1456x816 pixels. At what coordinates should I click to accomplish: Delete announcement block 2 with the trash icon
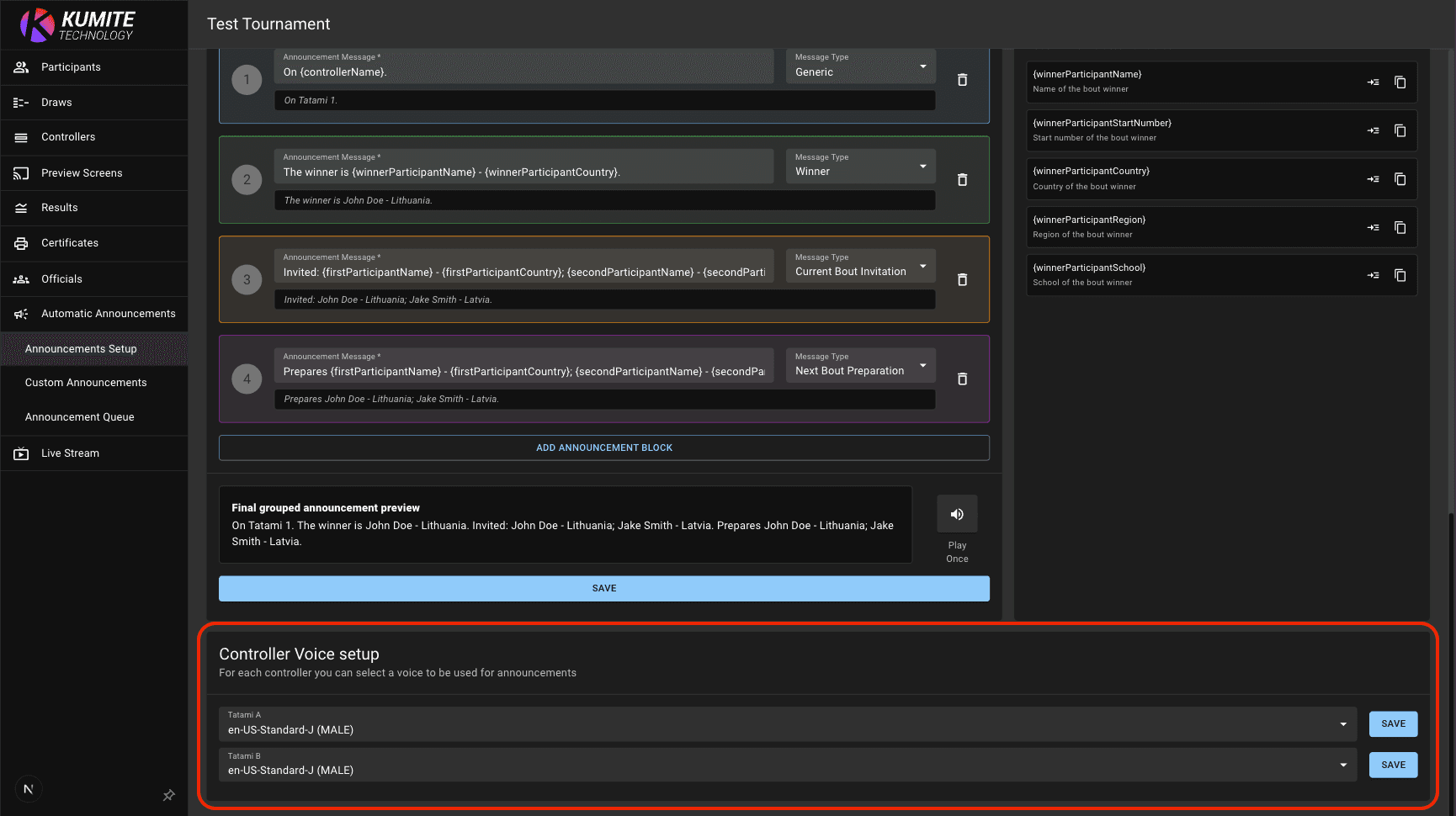(x=962, y=179)
